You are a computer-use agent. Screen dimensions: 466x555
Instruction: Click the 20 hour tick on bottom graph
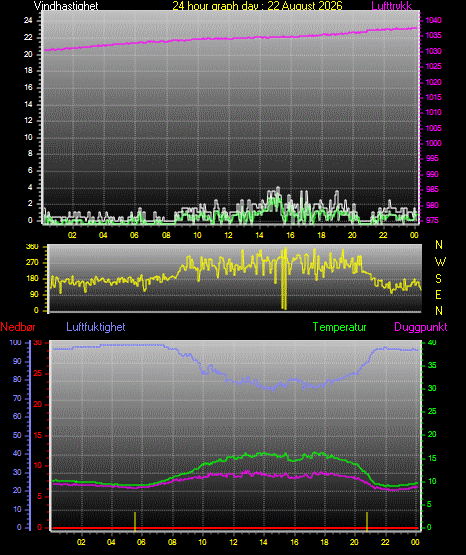coord(354,542)
